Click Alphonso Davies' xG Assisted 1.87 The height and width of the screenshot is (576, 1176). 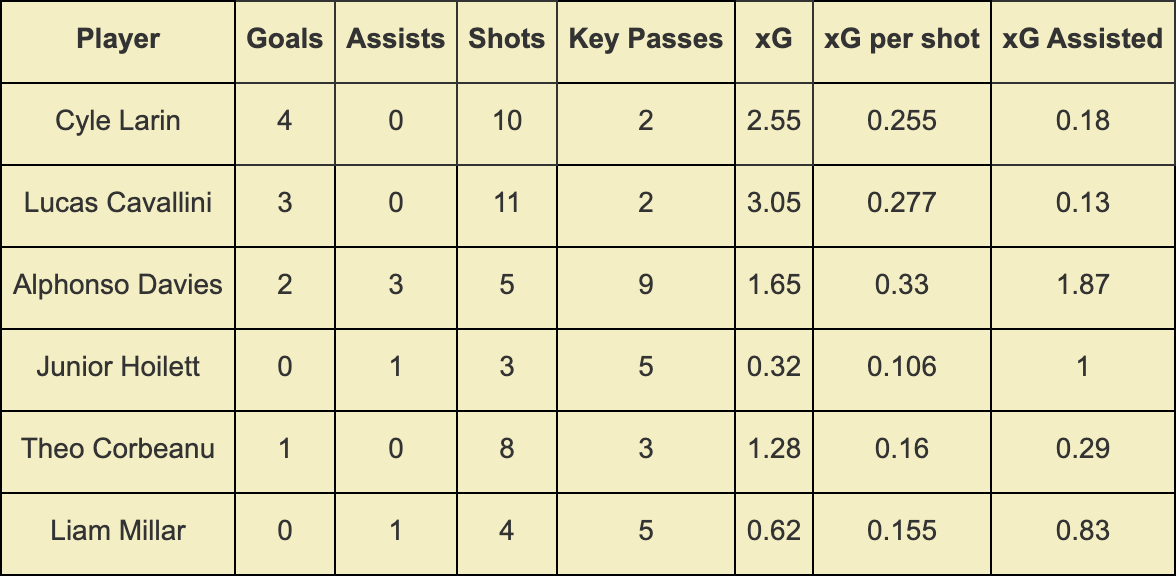click(x=1083, y=285)
